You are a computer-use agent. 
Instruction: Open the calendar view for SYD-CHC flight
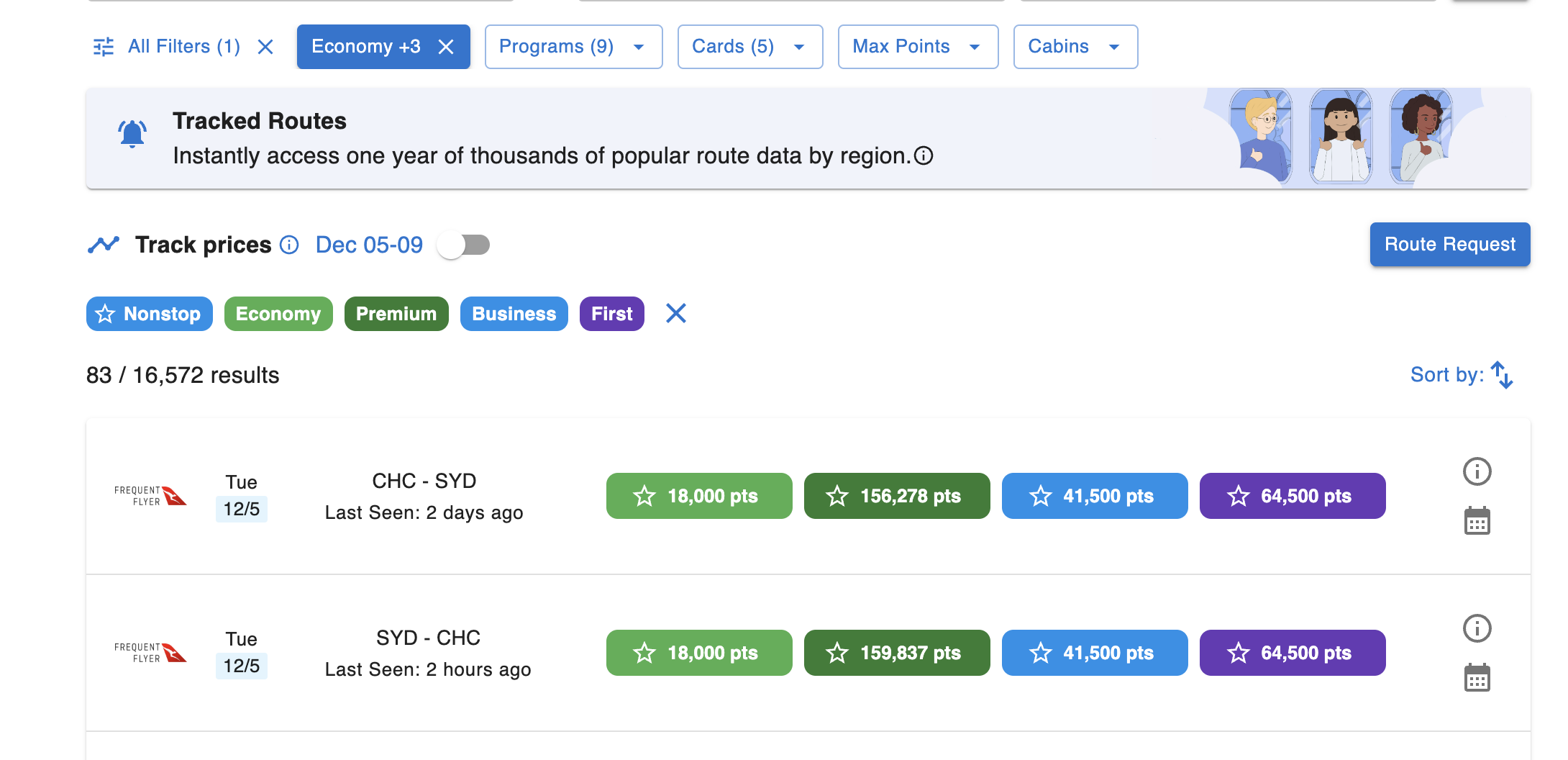click(1477, 677)
